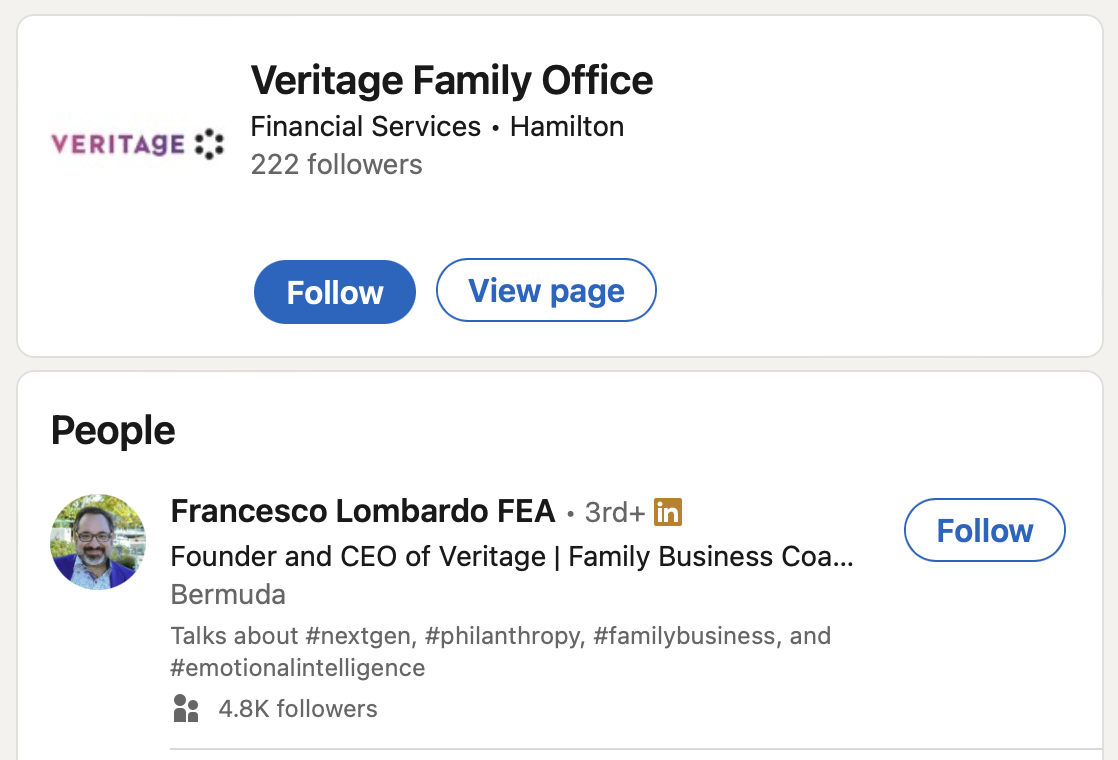1118x760 pixels.
Task: Follow Francesco Lombardo
Action: 984,530
